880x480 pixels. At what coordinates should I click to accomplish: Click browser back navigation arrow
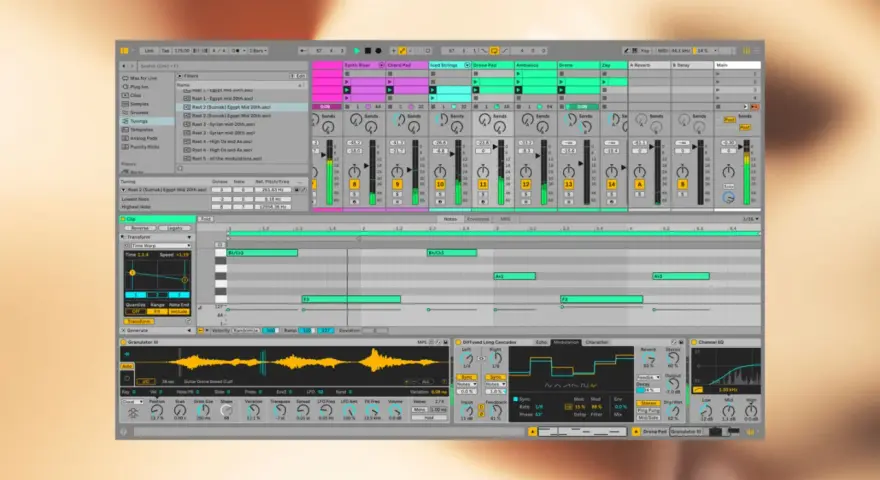[124, 66]
